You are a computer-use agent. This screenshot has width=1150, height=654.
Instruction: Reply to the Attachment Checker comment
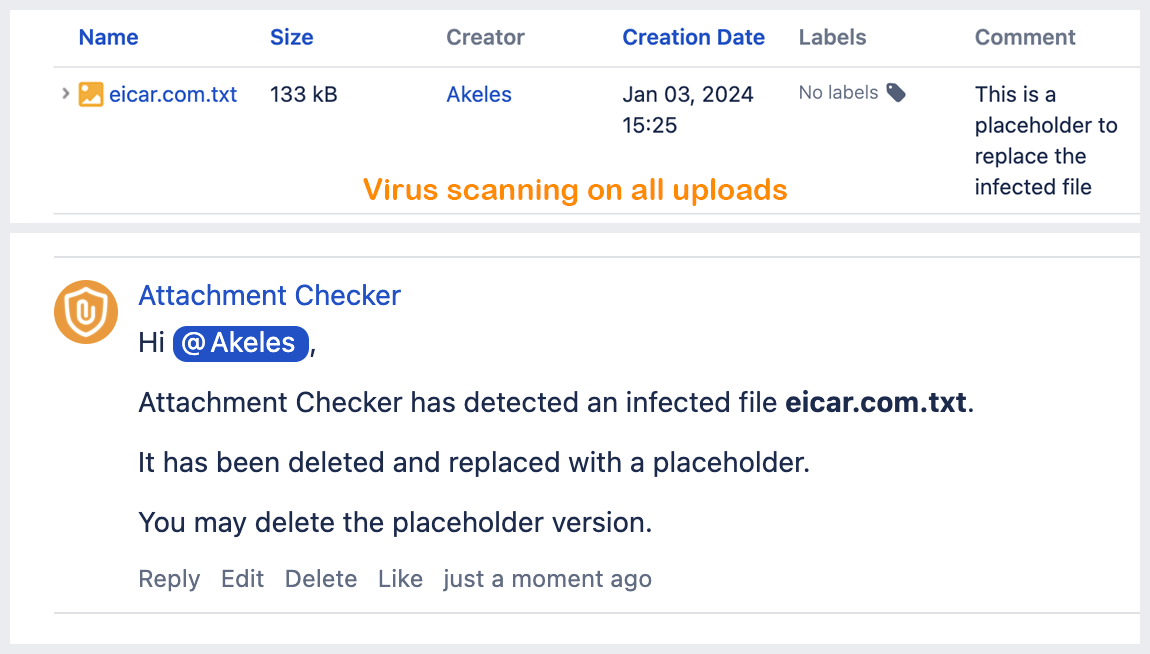tap(169, 579)
